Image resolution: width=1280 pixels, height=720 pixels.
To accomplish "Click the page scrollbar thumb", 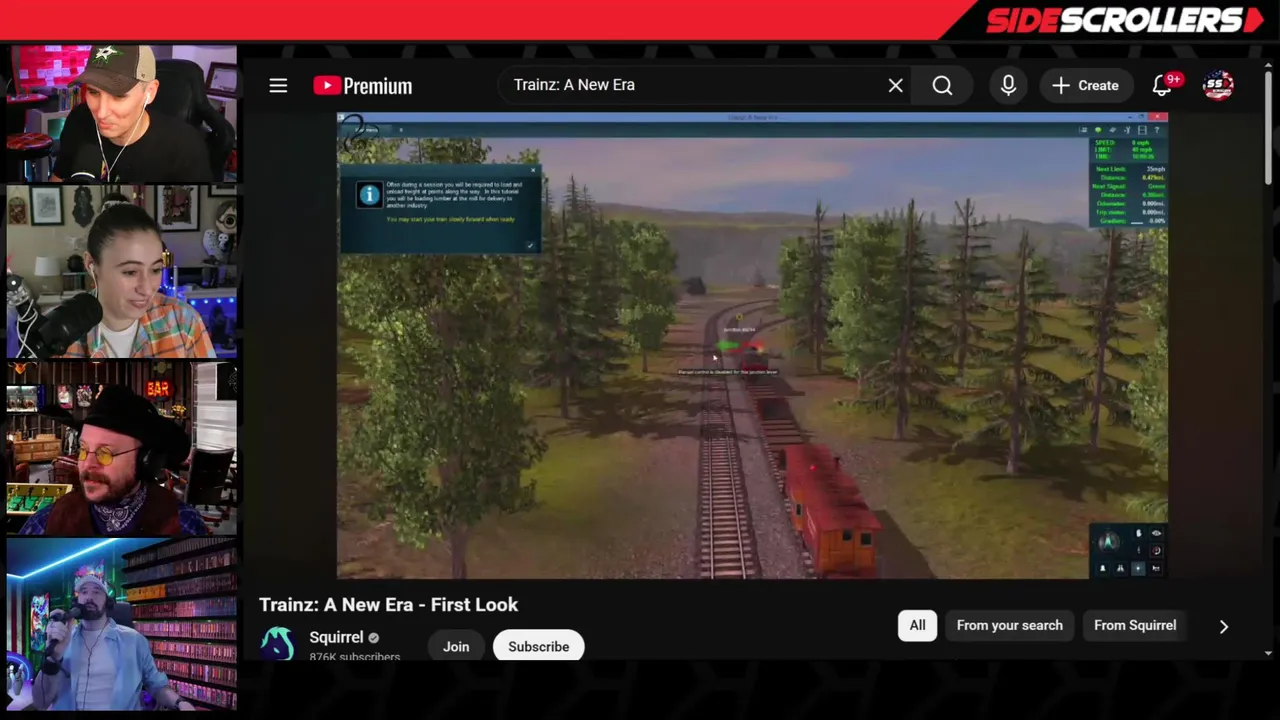I will pyautogui.click(x=1268, y=130).
